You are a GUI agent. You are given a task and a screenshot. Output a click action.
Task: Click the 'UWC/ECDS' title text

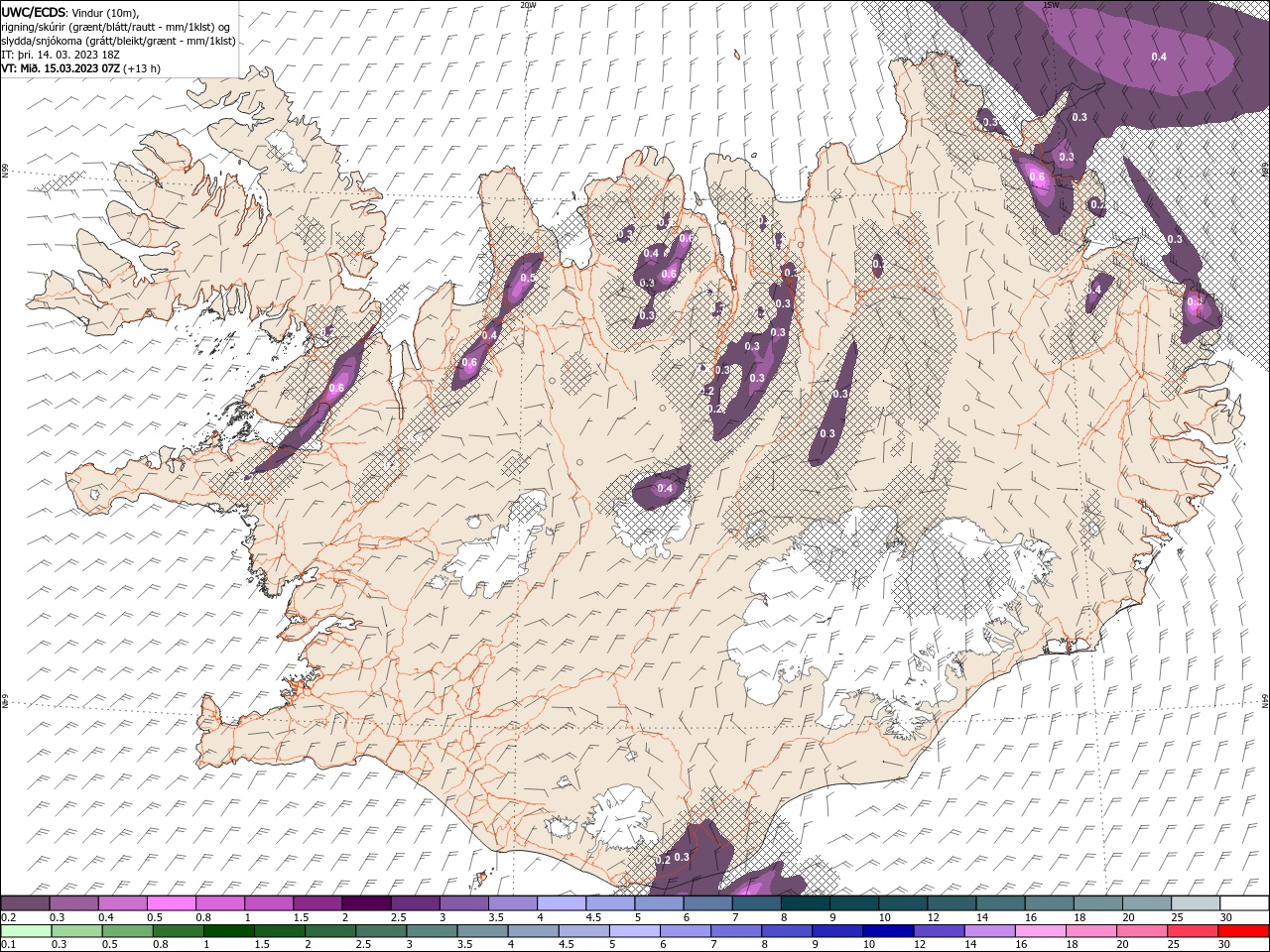coord(34,12)
